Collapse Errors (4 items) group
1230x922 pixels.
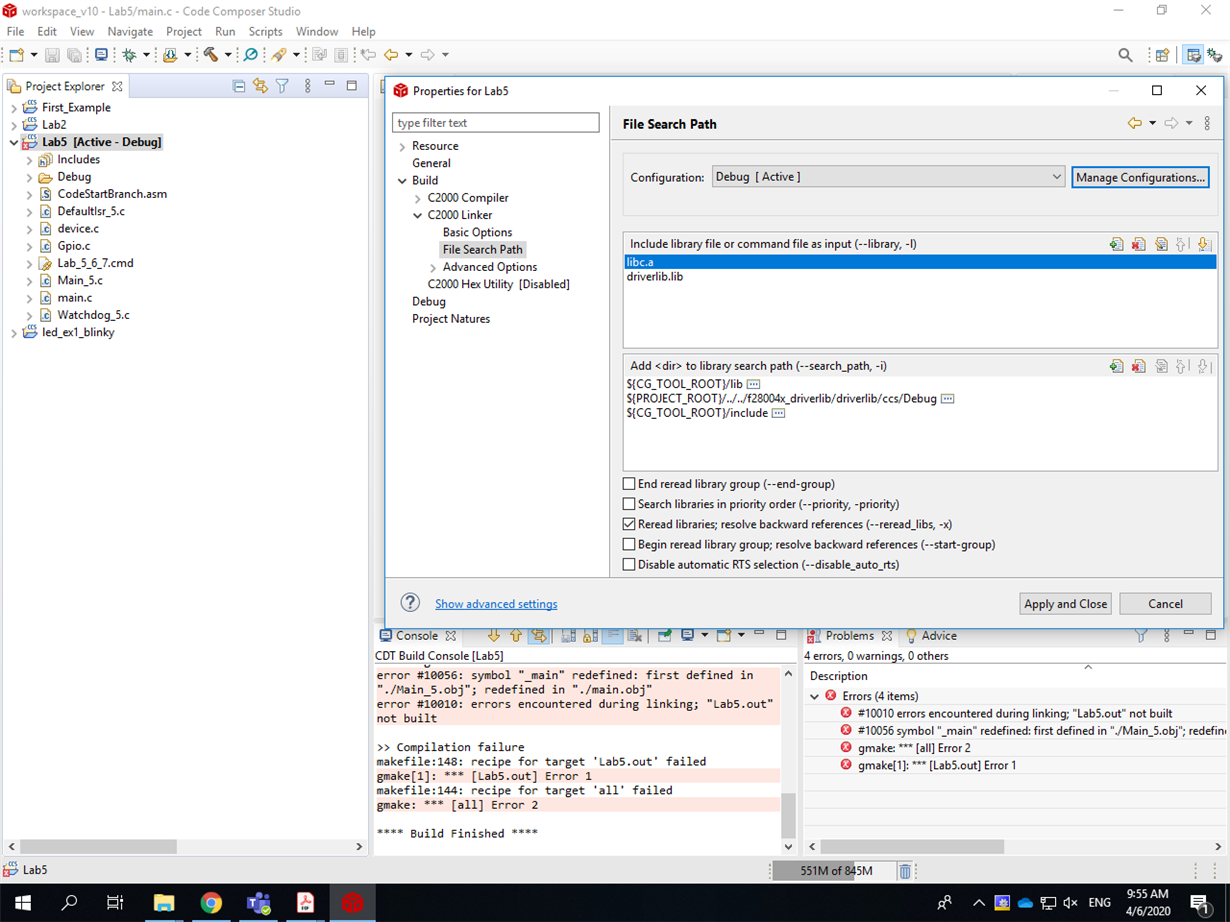(x=815, y=696)
